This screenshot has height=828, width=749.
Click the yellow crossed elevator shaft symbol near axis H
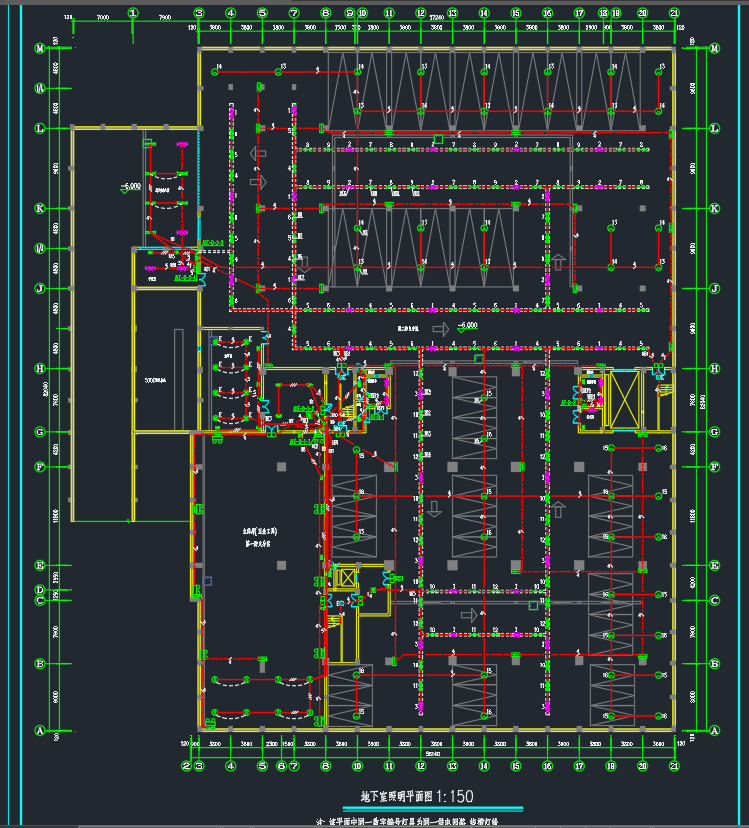[625, 398]
